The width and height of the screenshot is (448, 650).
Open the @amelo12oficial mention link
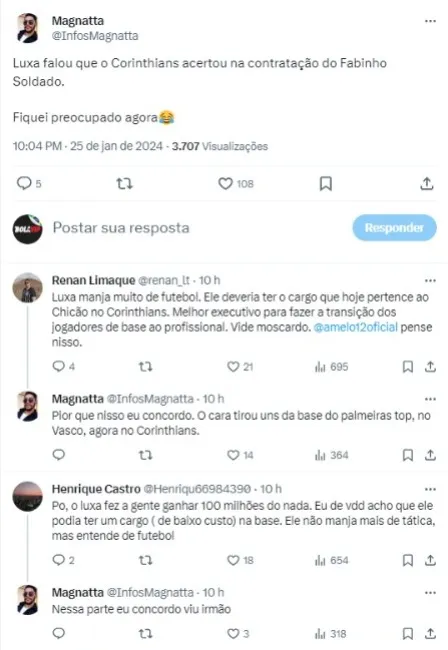356,327
